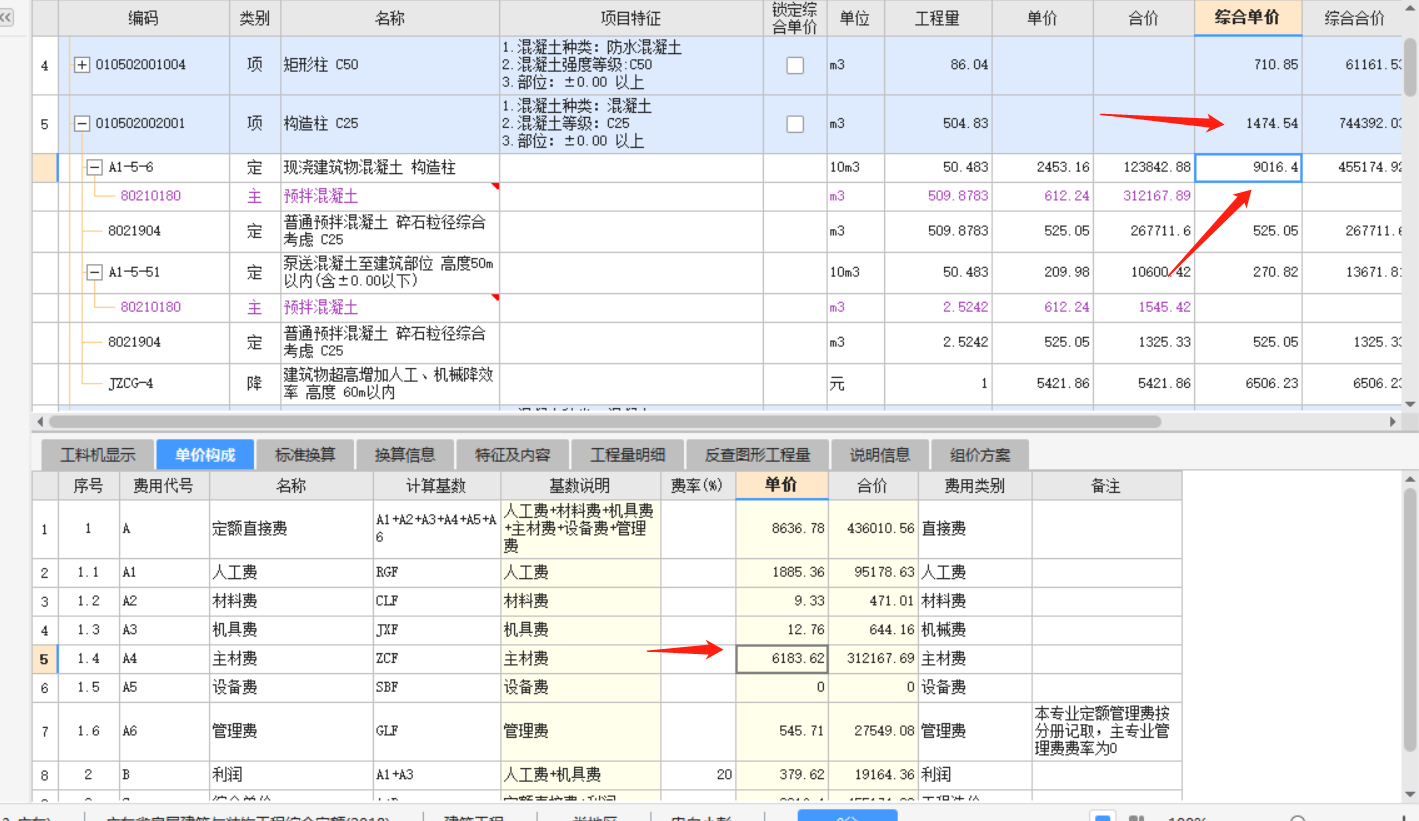Click the 计算基数 column header

pos(436,486)
